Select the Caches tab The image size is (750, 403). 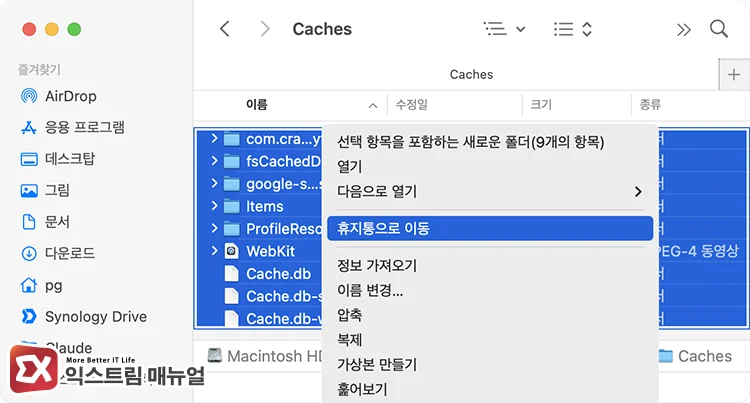(471, 75)
